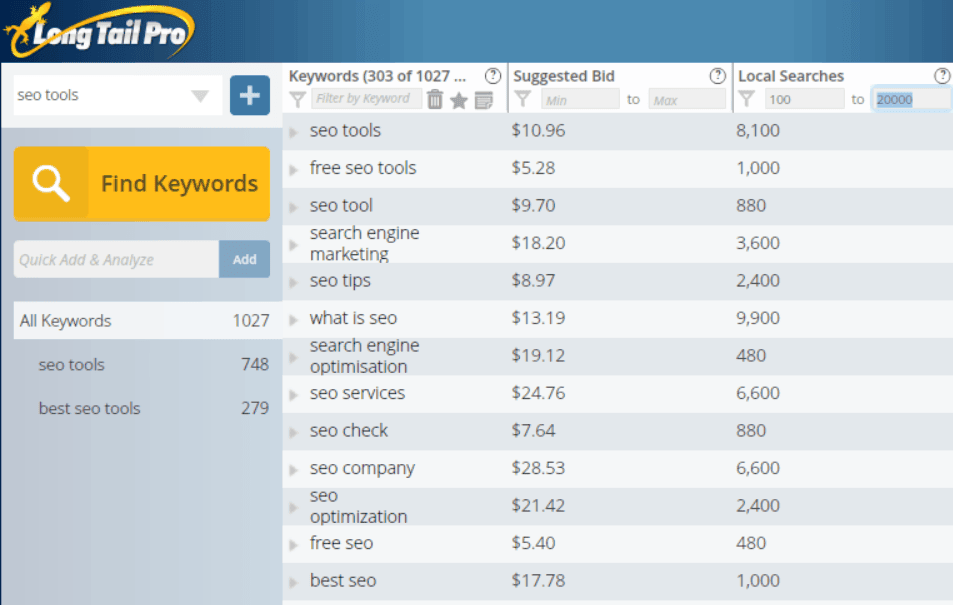
Task: Expand the seo optimization row
Action: [294, 508]
